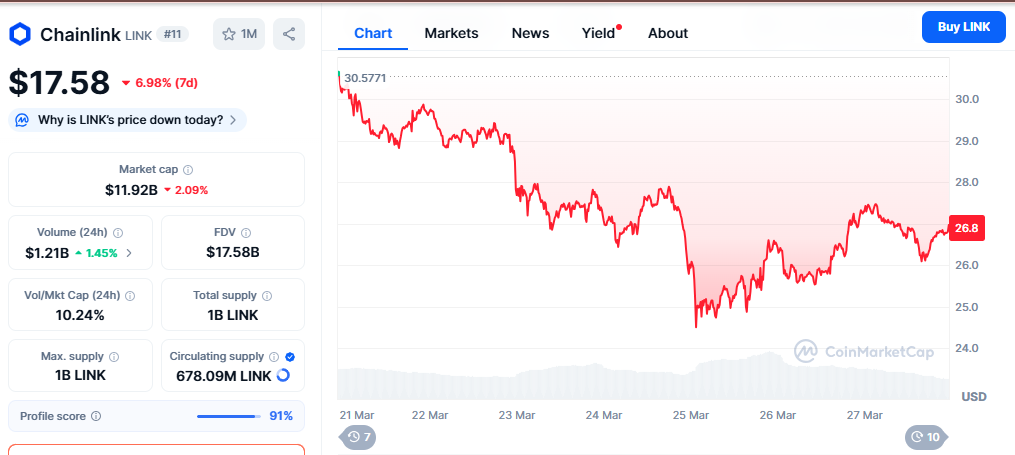Open the Yield tab
Image resolution: width=1015 pixels, height=455 pixels.
coord(598,33)
